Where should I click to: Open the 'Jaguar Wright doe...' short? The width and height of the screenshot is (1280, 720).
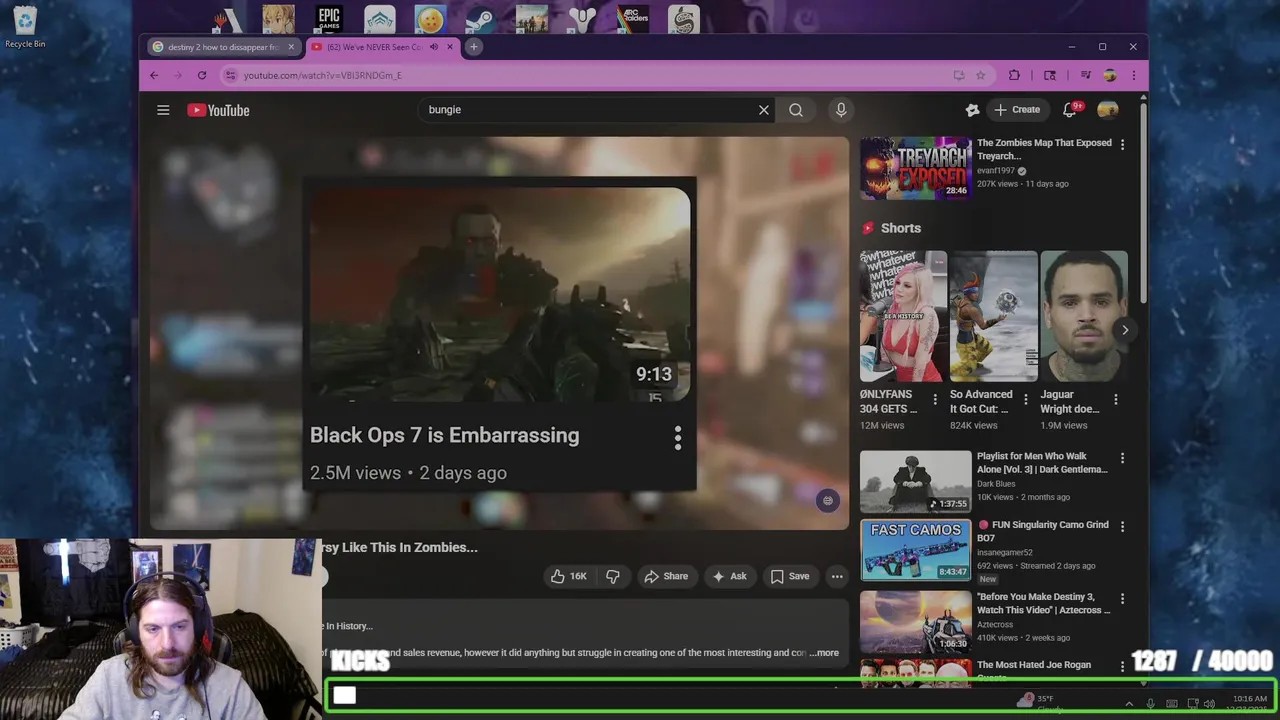coord(1084,316)
